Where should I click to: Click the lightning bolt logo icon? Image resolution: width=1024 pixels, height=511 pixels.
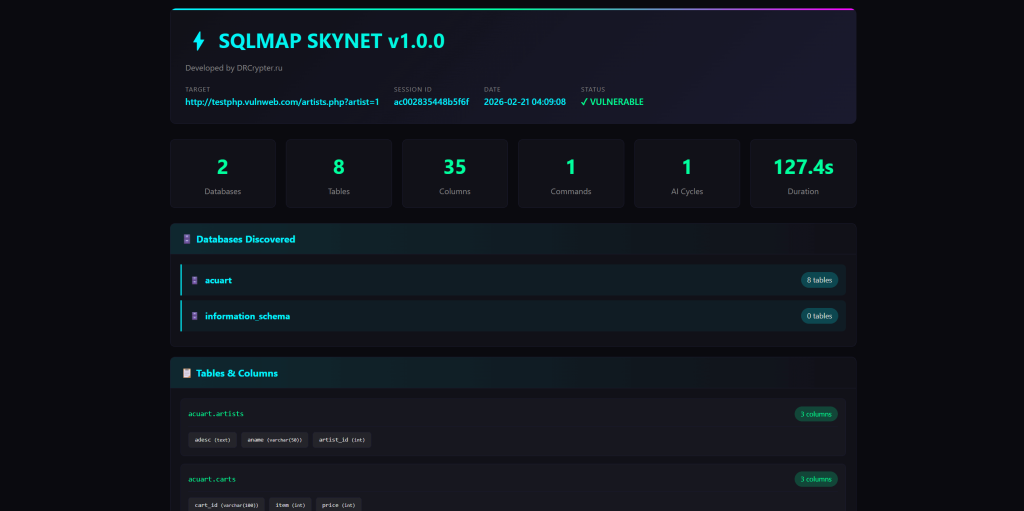click(x=198, y=41)
